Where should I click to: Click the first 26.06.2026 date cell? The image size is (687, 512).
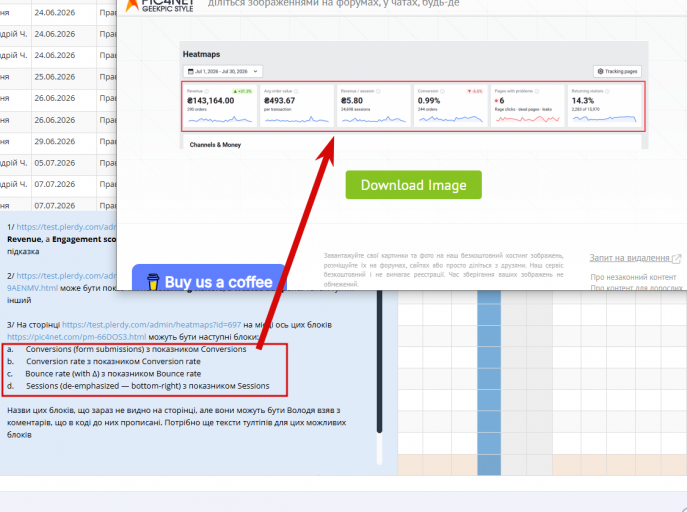(x=64, y=99)
